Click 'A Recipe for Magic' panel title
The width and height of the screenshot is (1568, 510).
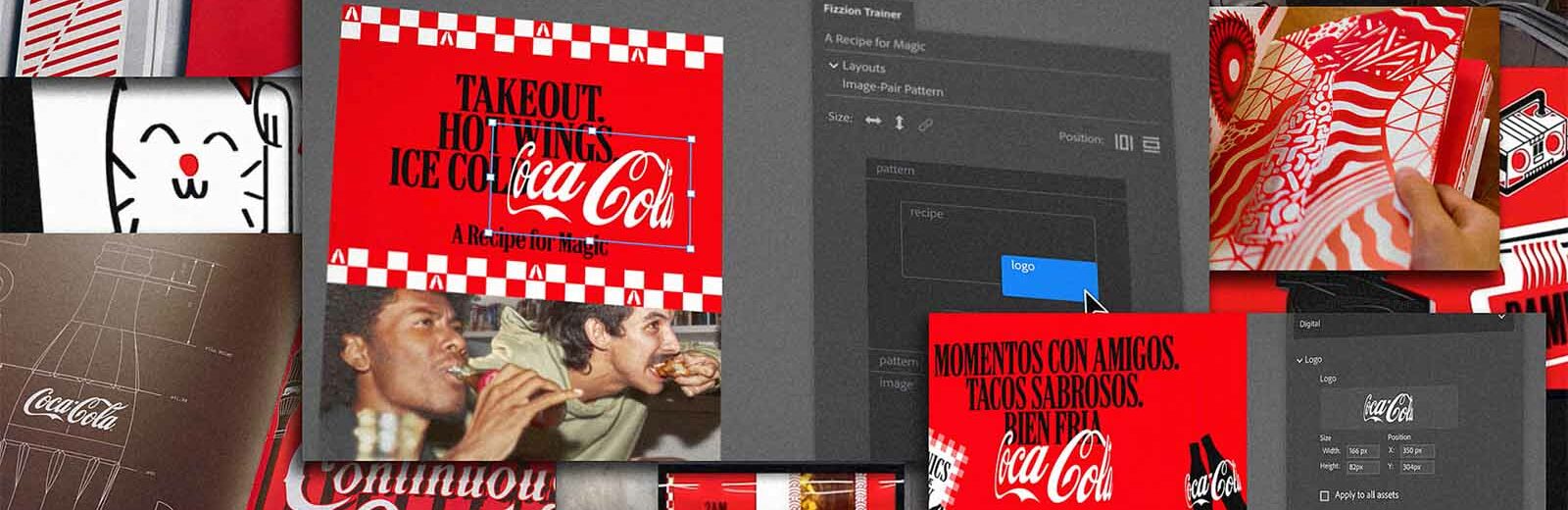(x=874, y=44)
